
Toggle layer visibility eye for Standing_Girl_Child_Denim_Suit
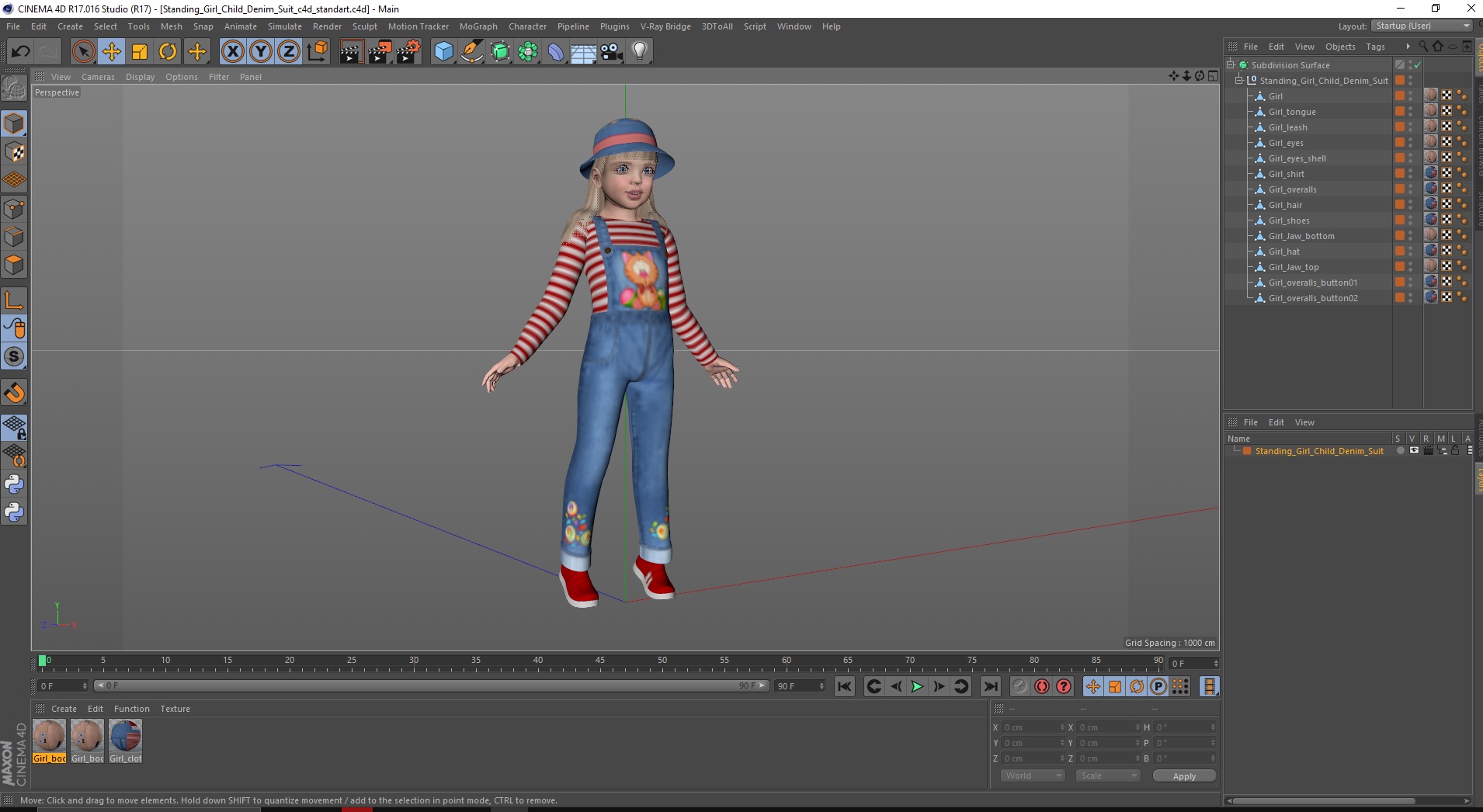click(x=1414, y=451)
